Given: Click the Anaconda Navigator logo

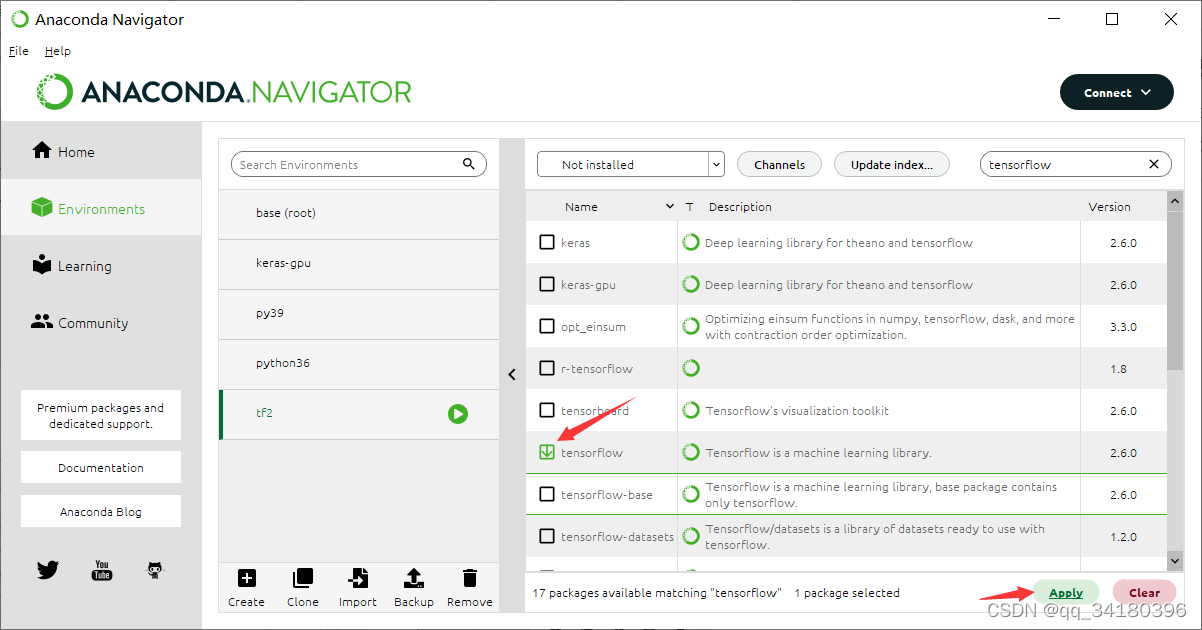Looking at the screenshot, I should pos(225,92).
